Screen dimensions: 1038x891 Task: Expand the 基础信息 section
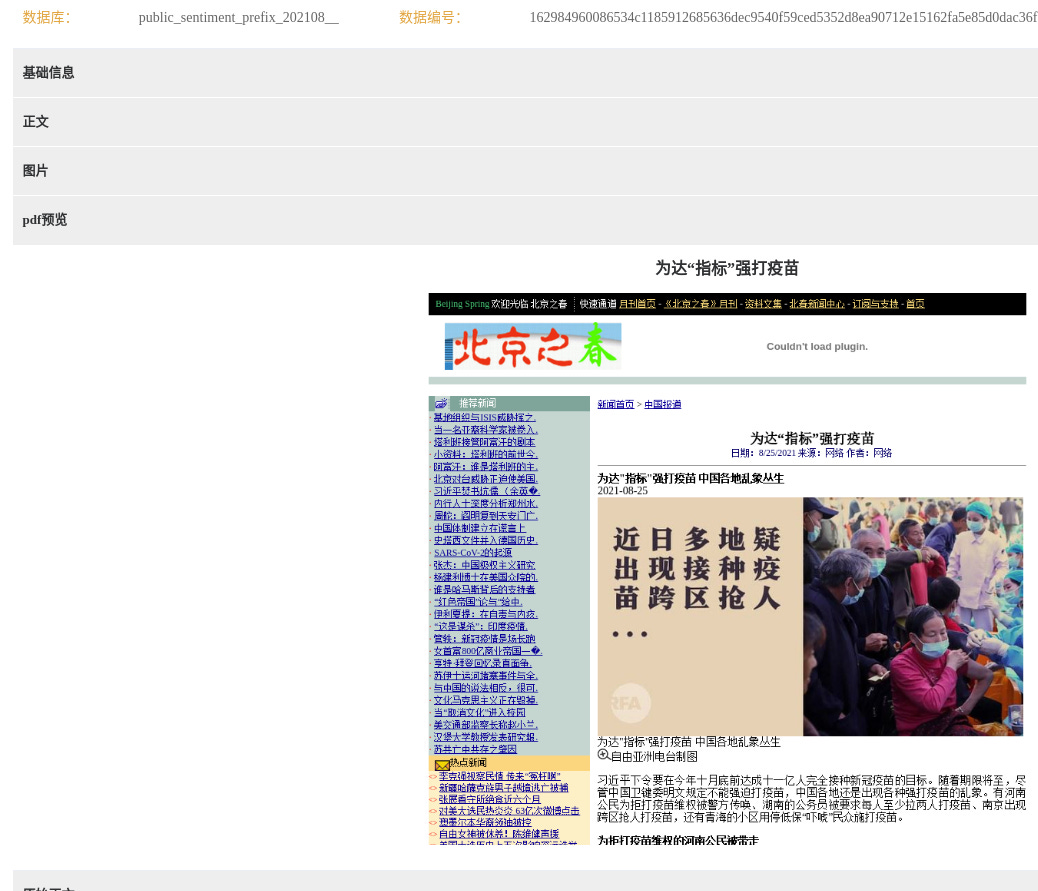pyautogui.click(x=525, y=73)
